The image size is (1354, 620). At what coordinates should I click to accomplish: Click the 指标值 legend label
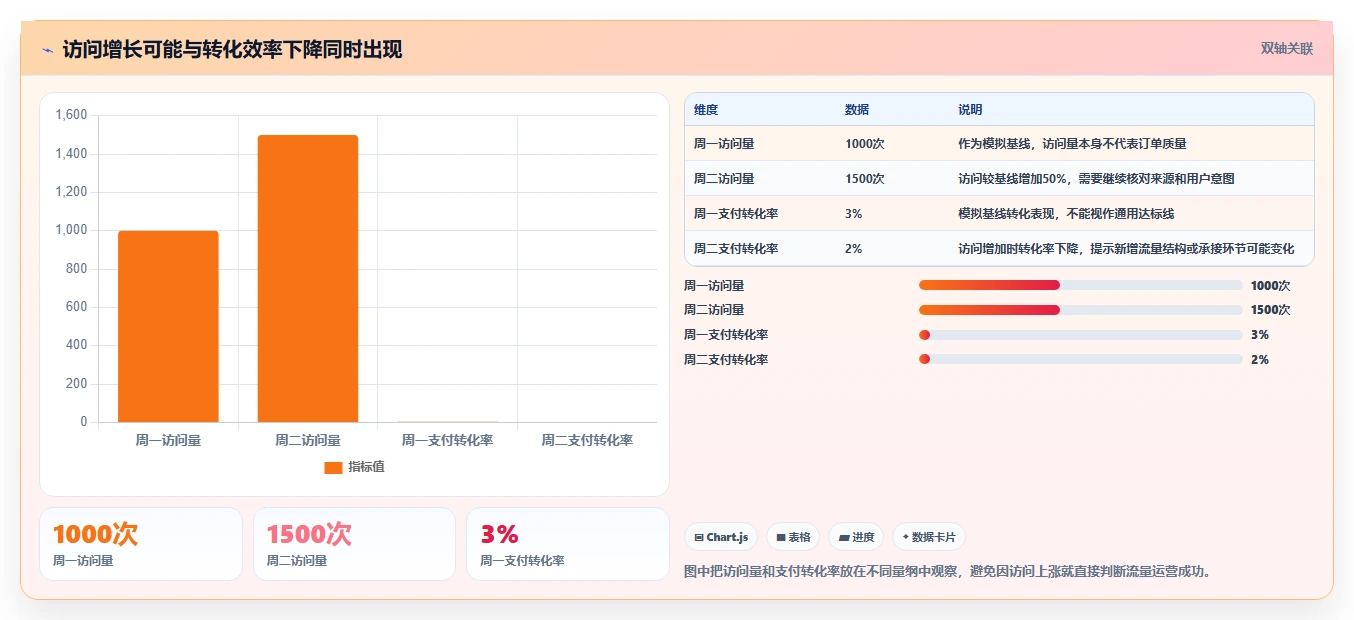pos(366,467)
